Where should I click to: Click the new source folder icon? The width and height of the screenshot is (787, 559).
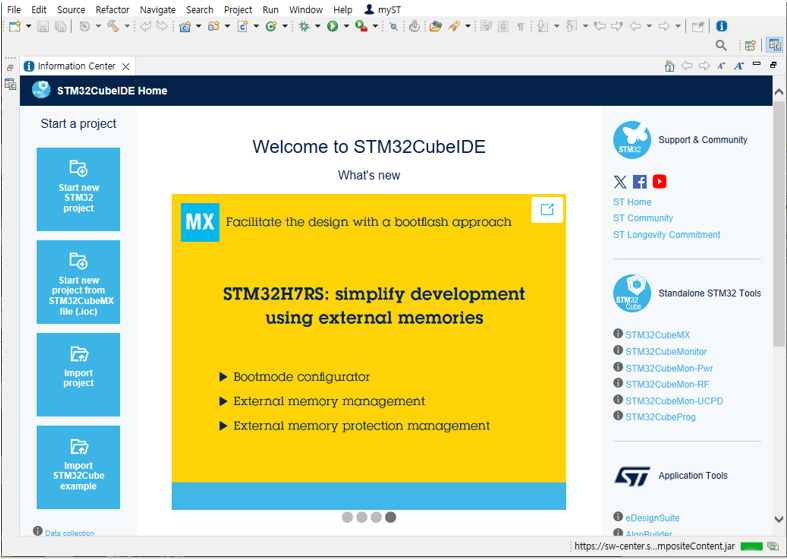pos(214,26)
